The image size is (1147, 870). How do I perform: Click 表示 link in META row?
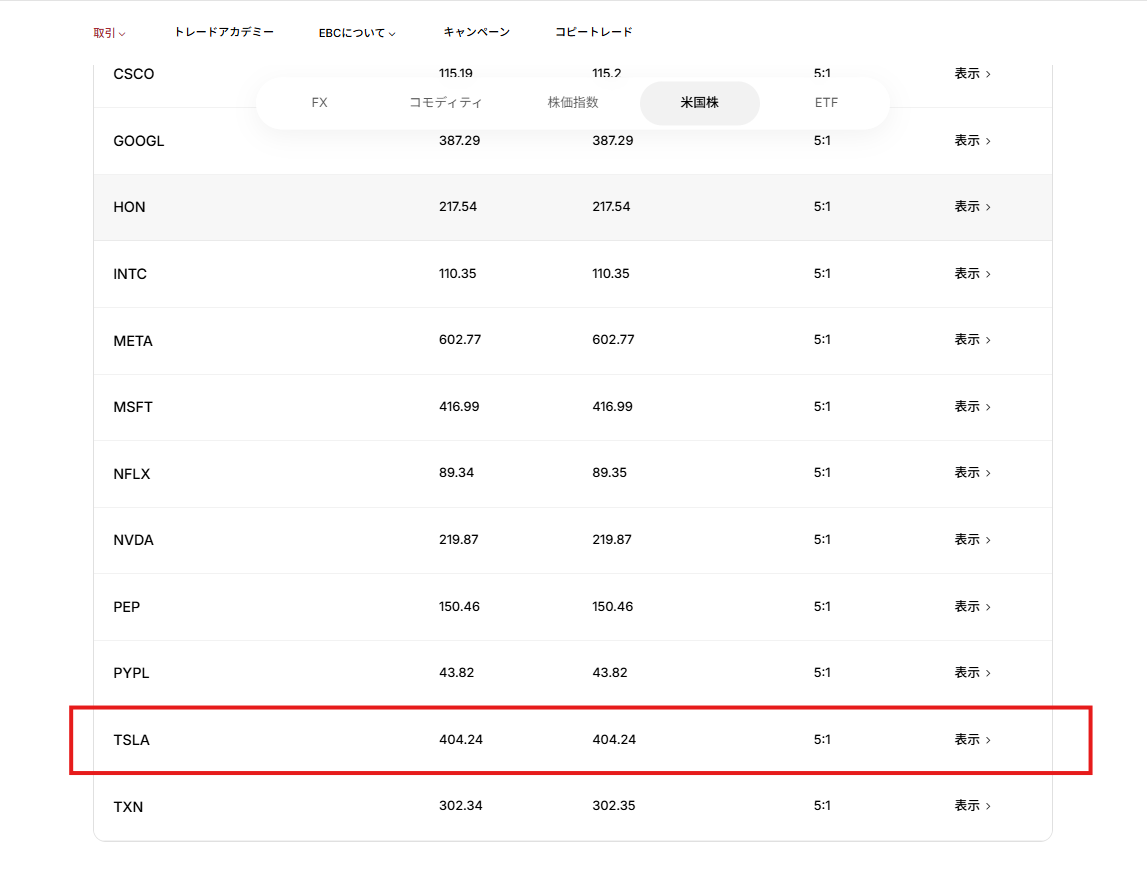(x=972, y=340)
